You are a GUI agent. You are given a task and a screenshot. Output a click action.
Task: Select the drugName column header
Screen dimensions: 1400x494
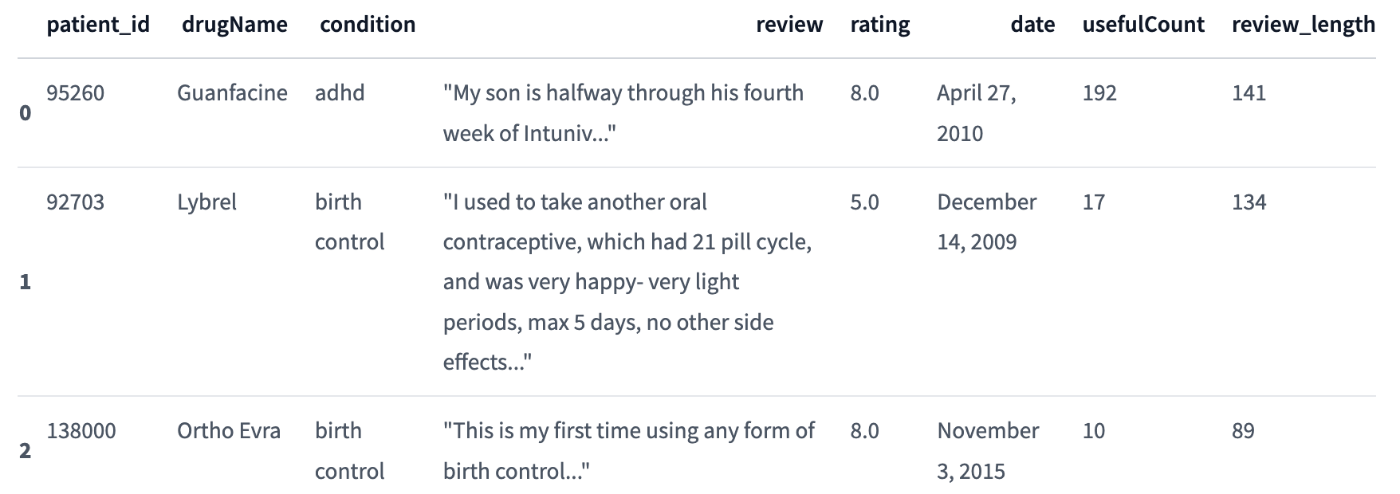(x=235, y=25)
